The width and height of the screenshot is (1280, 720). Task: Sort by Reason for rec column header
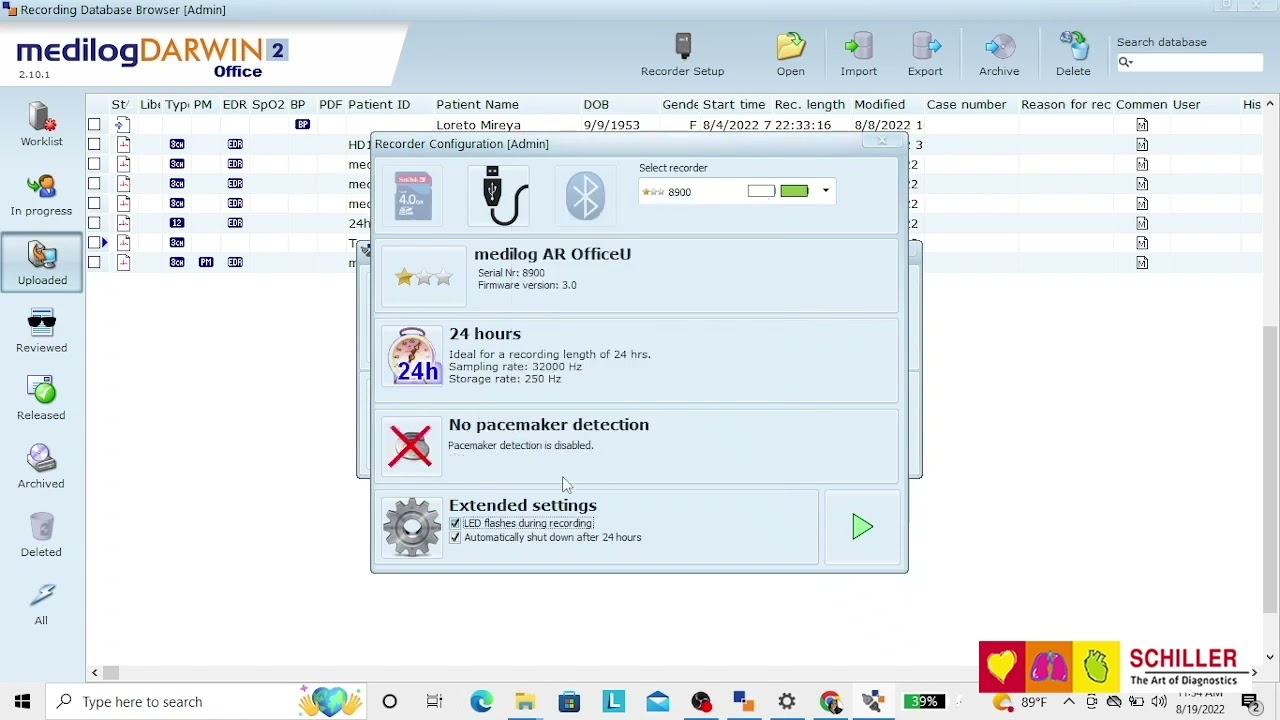[1065, 104]
